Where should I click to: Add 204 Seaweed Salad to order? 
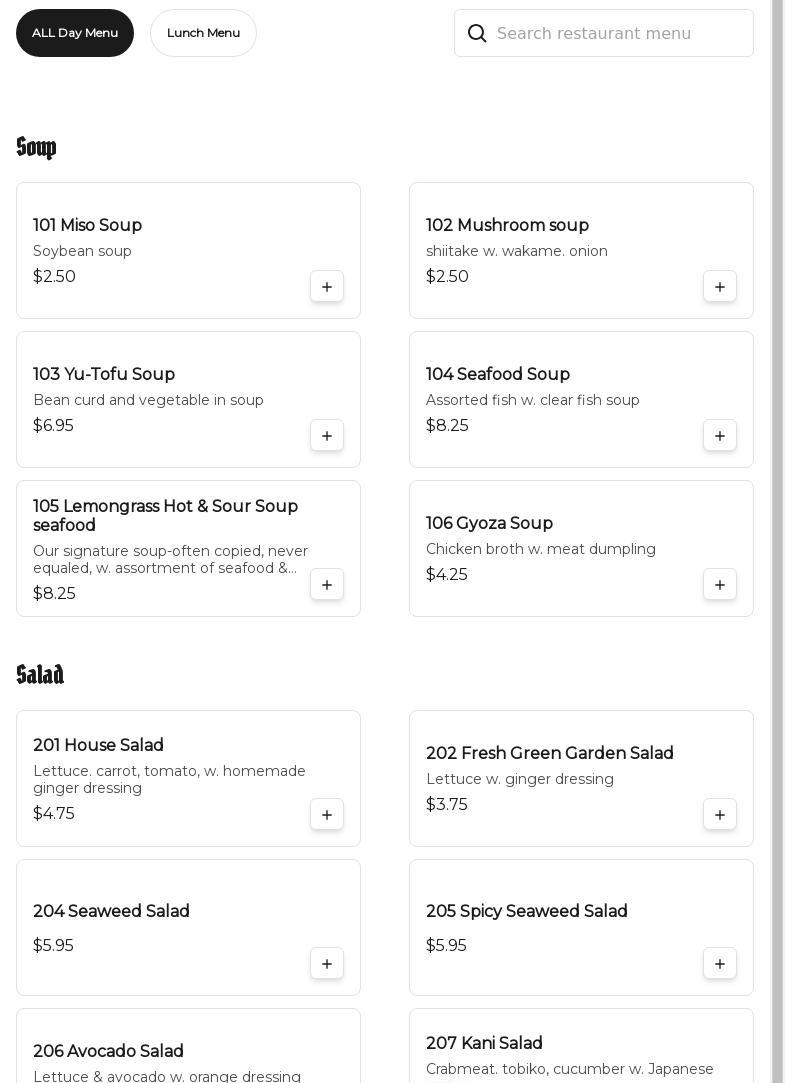click(x=327, y=964)
